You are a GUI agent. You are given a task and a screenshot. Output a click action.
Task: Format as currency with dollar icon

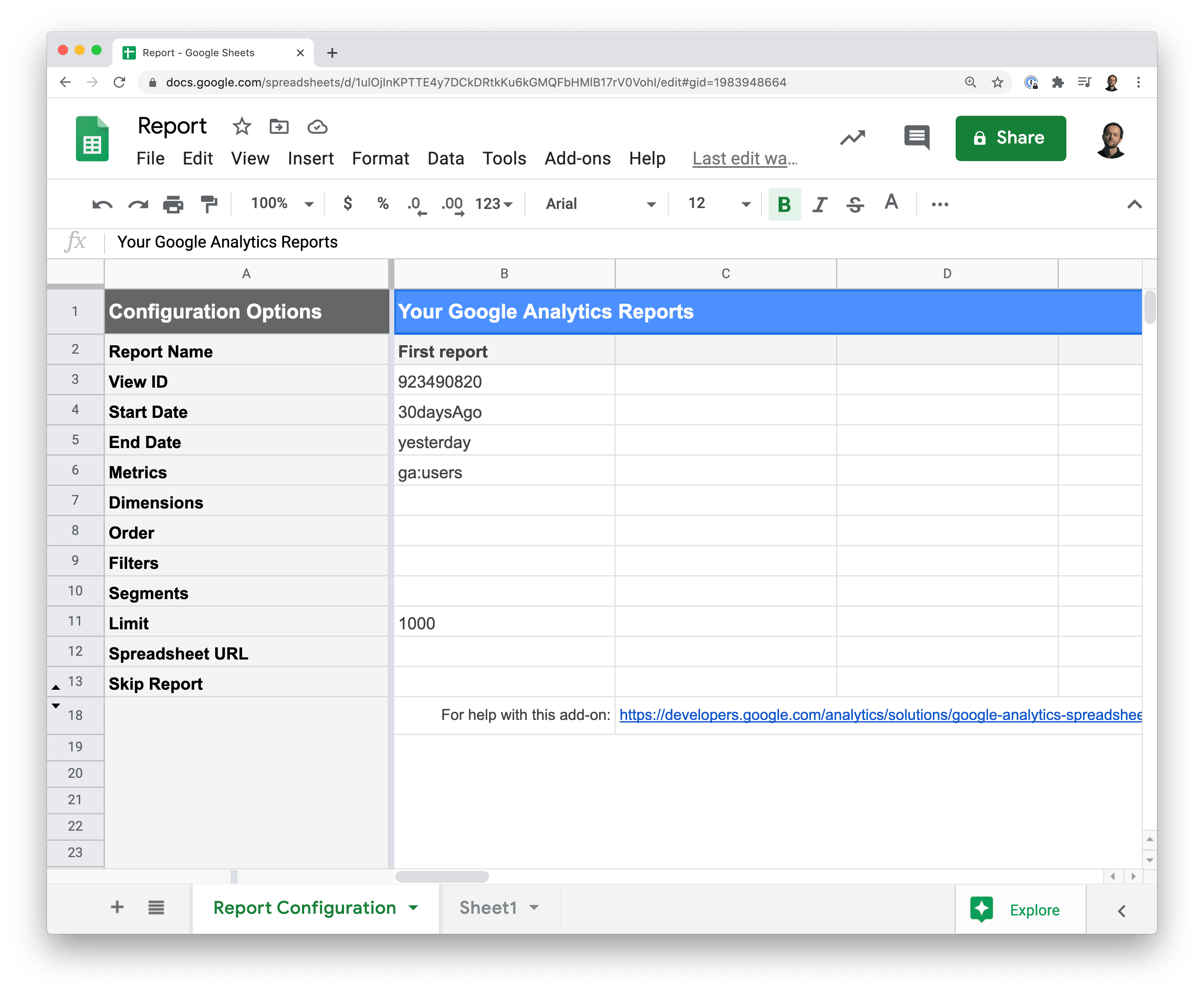click(347, 203)
